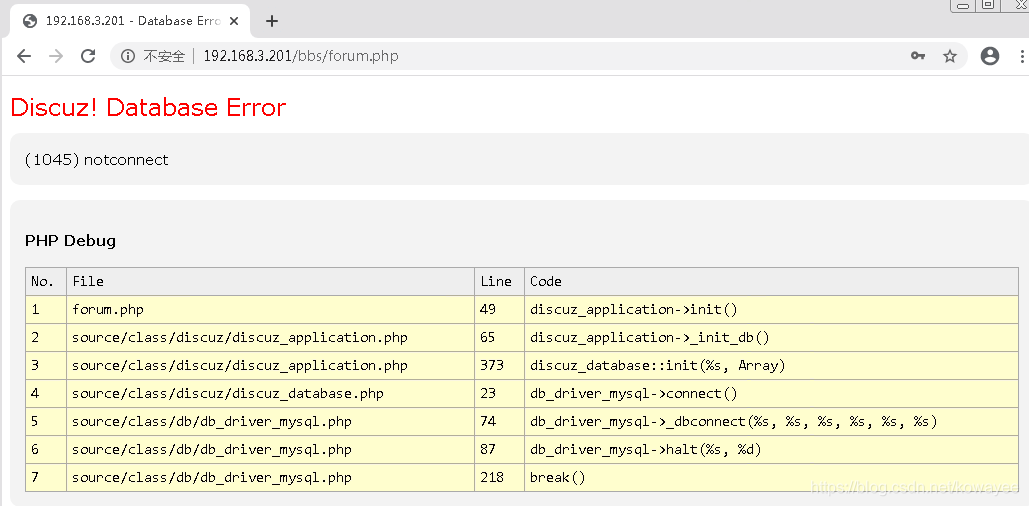The height and width of the screenshot is (506, 1029).
Task: Click the discuz_database::init(%s, Array) cell
Action: pyautogui.click(x=771, y=366)
